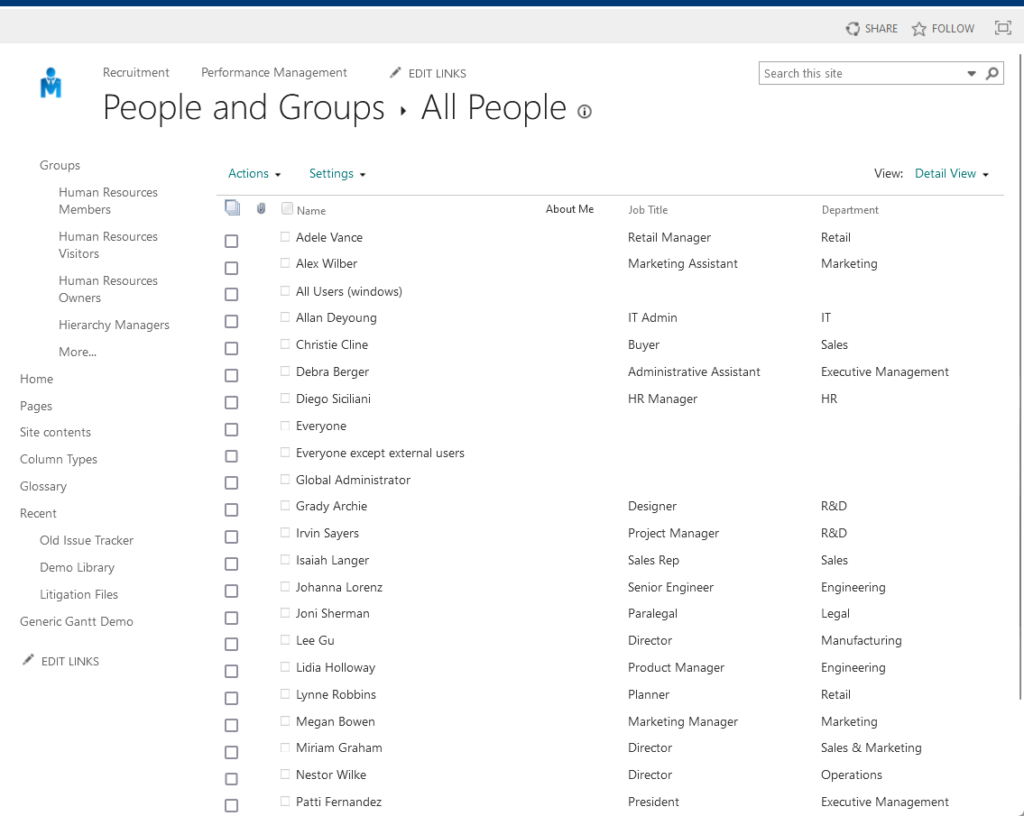Check the row checkbox for Lee Gu
Image resolution: width=1024 pixels, height=816 pixels.
coord(231,644)
